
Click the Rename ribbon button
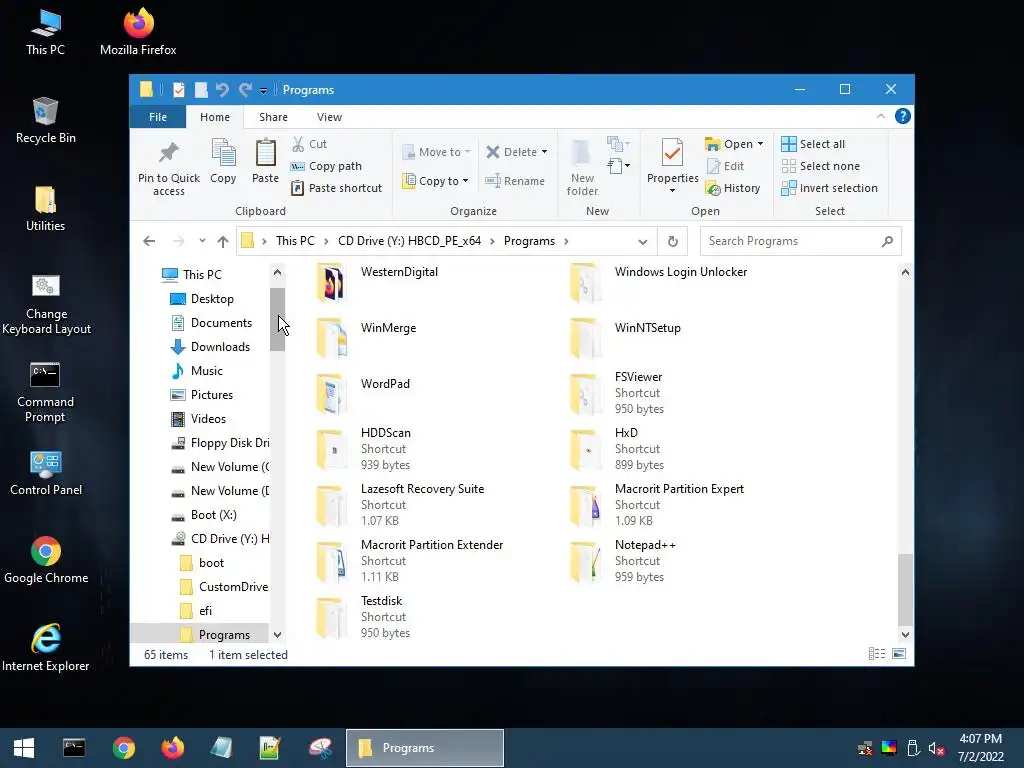pos(515,181)
